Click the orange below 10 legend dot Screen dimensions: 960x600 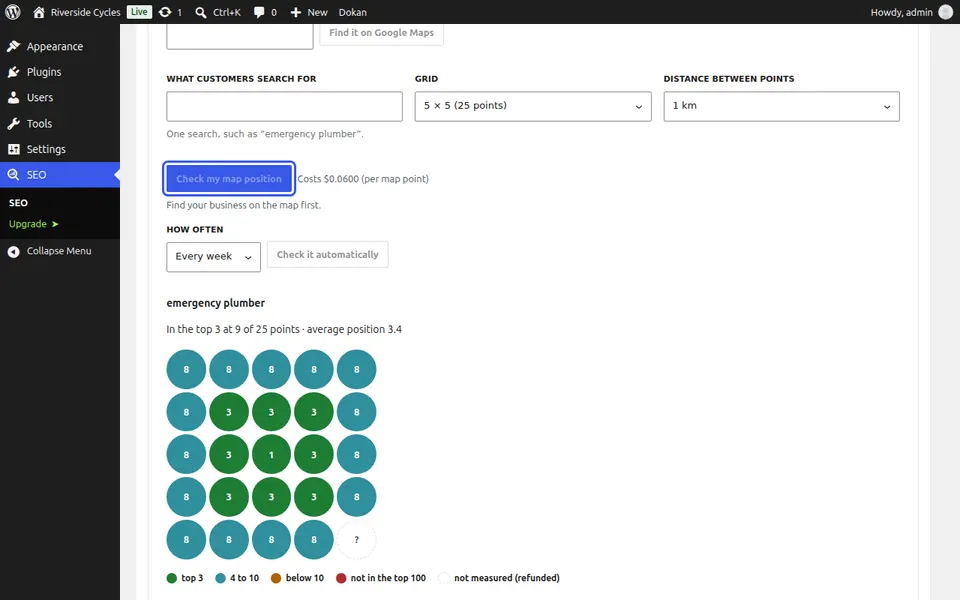(276, 578)
